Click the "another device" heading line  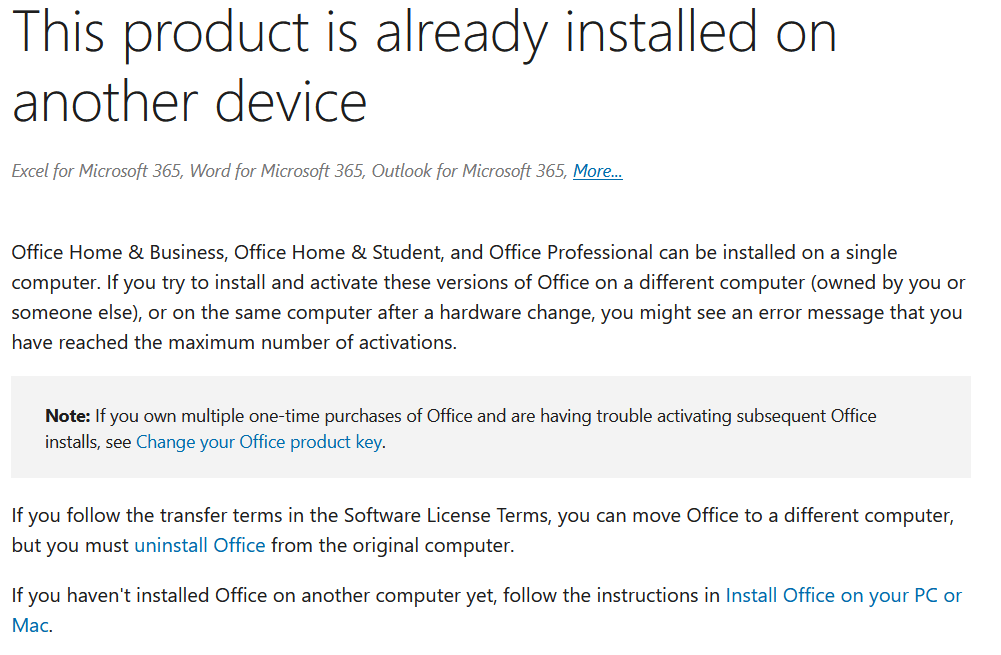point(190,102)
